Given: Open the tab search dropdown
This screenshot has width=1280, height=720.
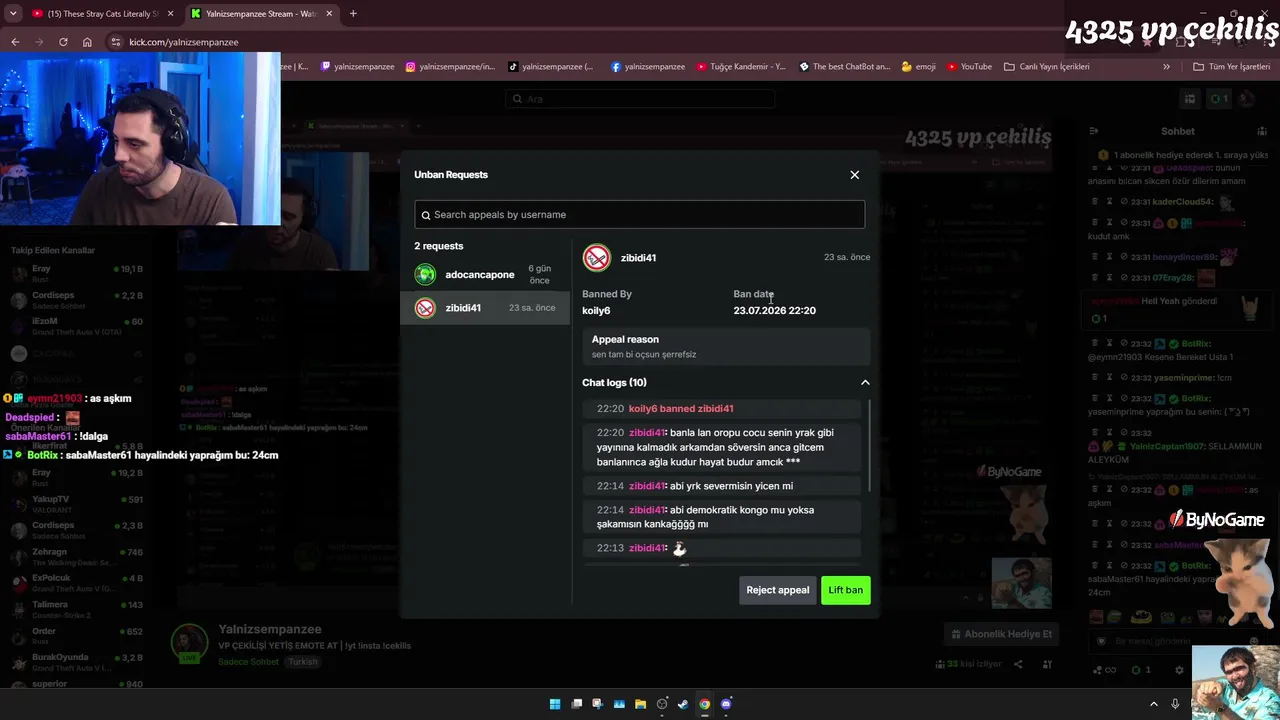Looking at the screenshot, I should coord(13,14).
